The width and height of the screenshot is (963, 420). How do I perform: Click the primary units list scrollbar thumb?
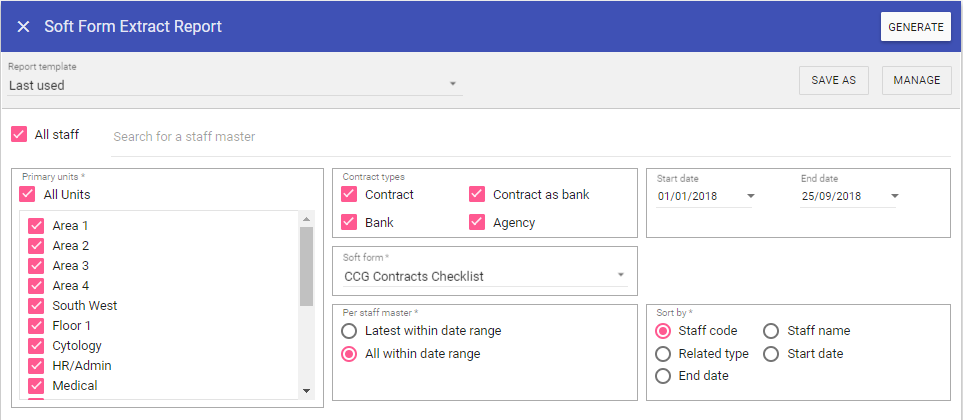click(x=307, y=265)
